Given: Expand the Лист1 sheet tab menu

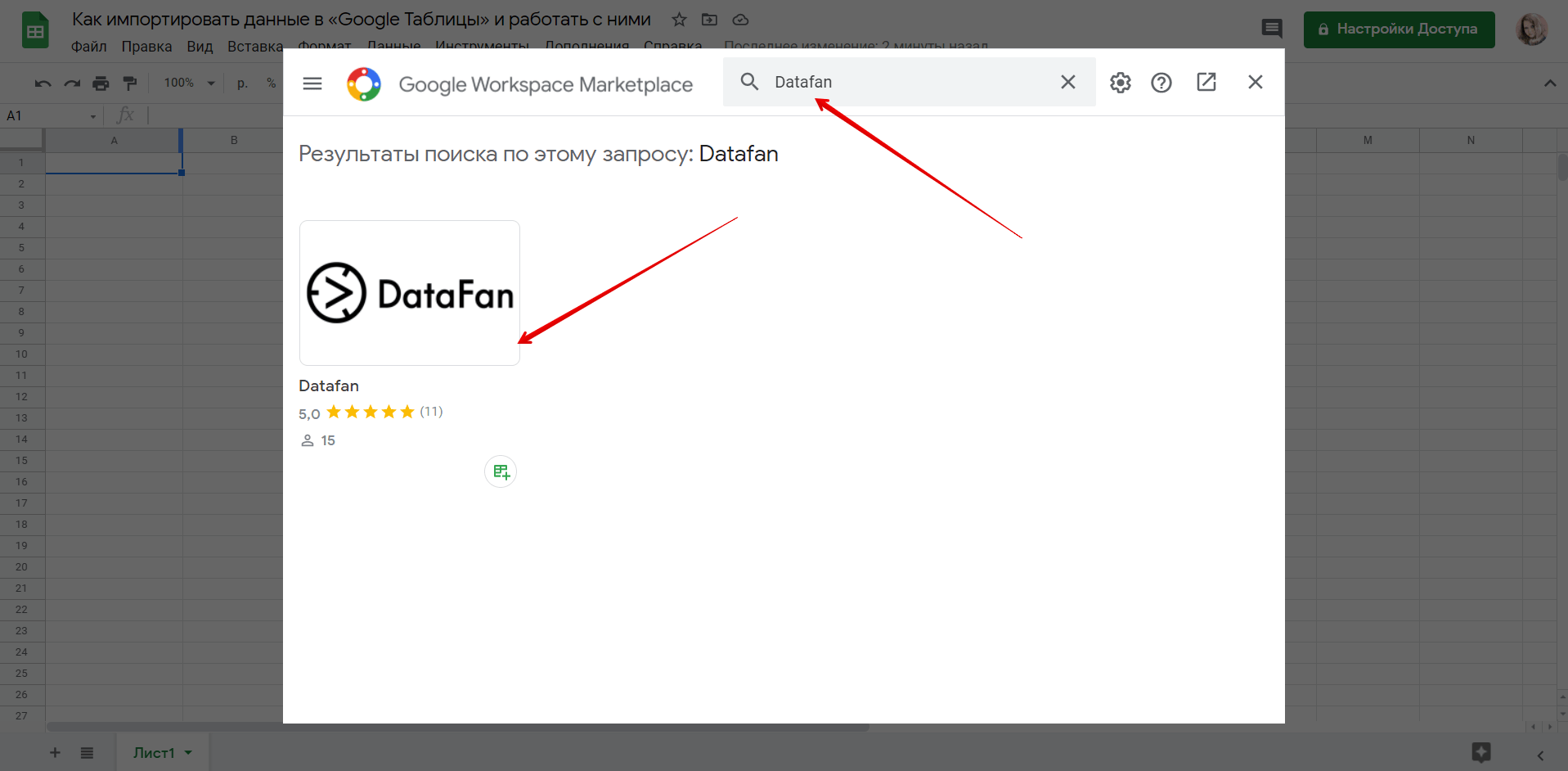Looking at the screenshot, I should [x=189, y=752].
